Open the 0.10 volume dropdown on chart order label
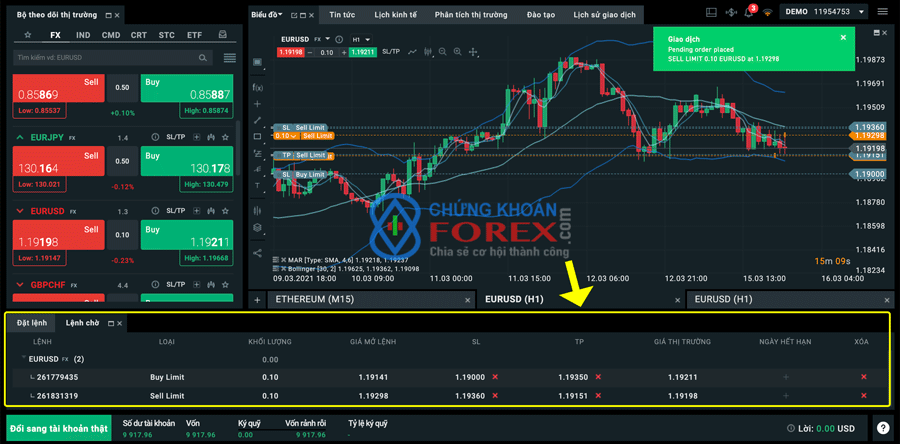The height and width of the screenshot is (444, 900). [286, 136]
